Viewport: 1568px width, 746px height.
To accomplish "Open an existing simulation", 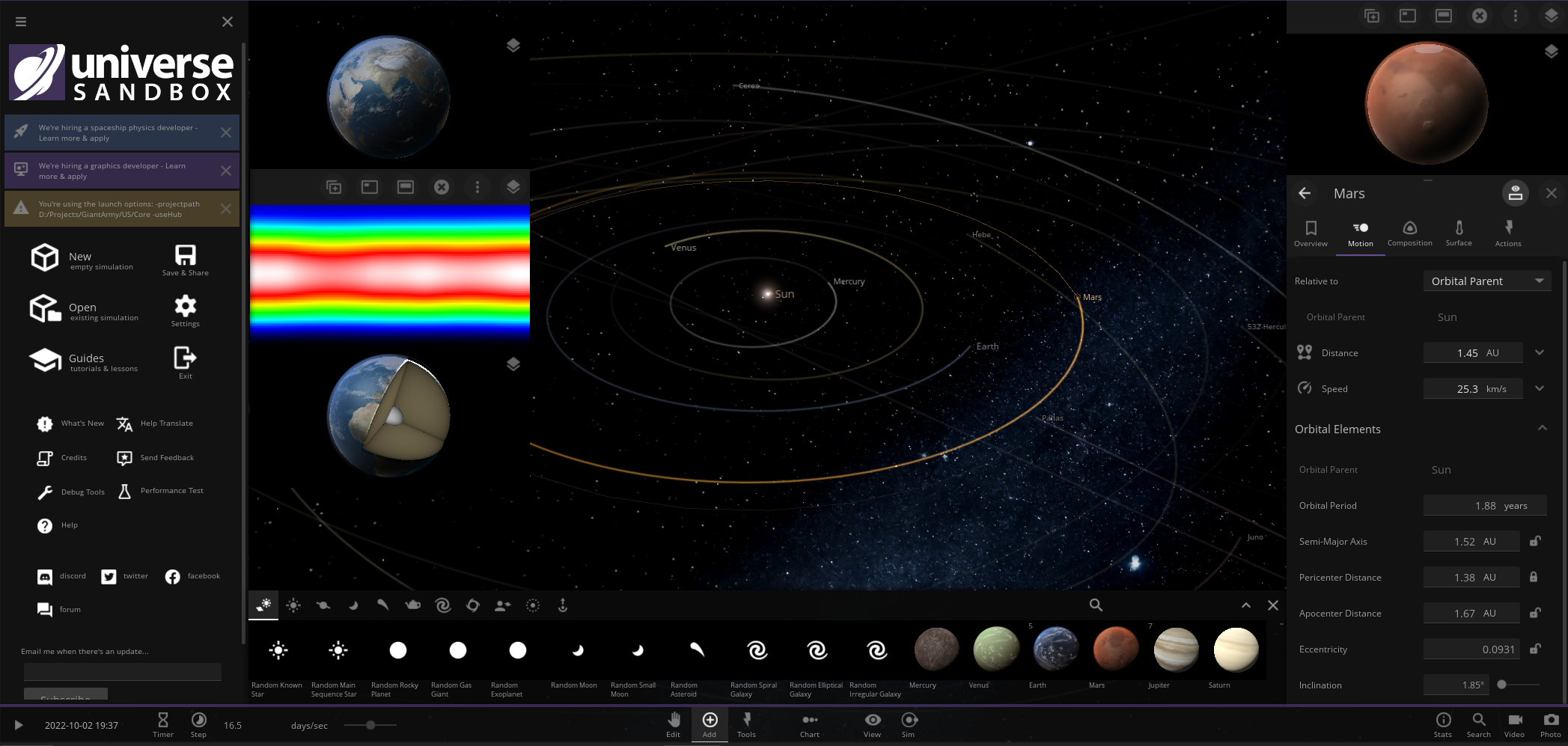I will 84,309.
